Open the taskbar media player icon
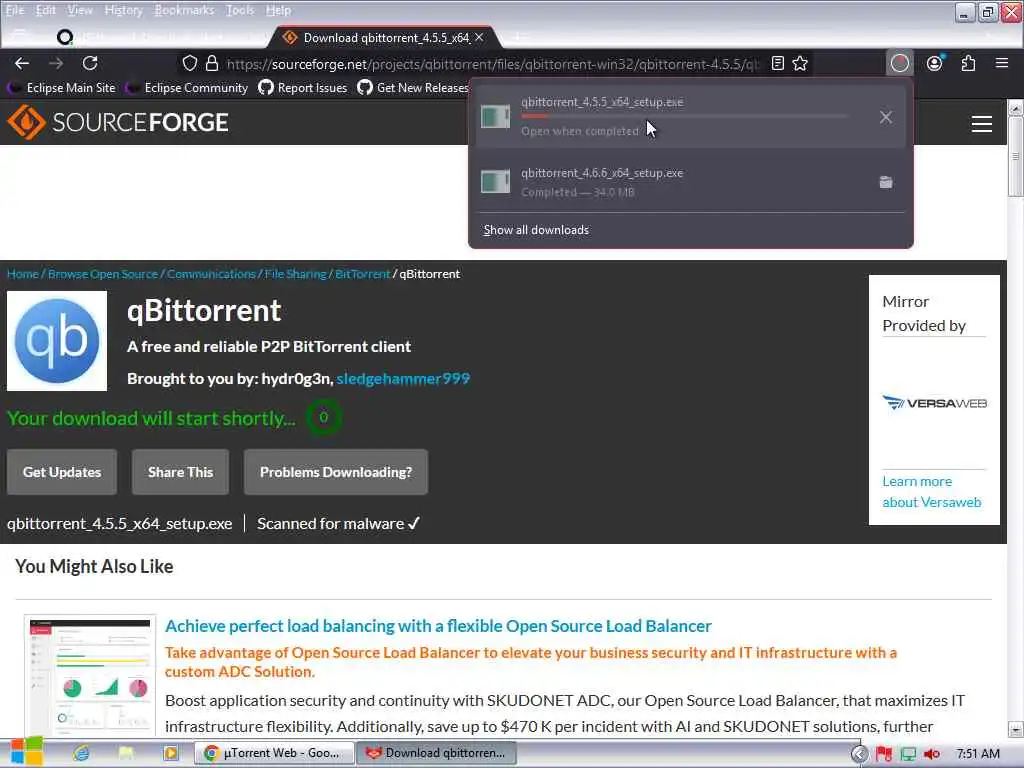Image resolution: width=1024 pixels, height=768 pixels. [x=170, y=753]
